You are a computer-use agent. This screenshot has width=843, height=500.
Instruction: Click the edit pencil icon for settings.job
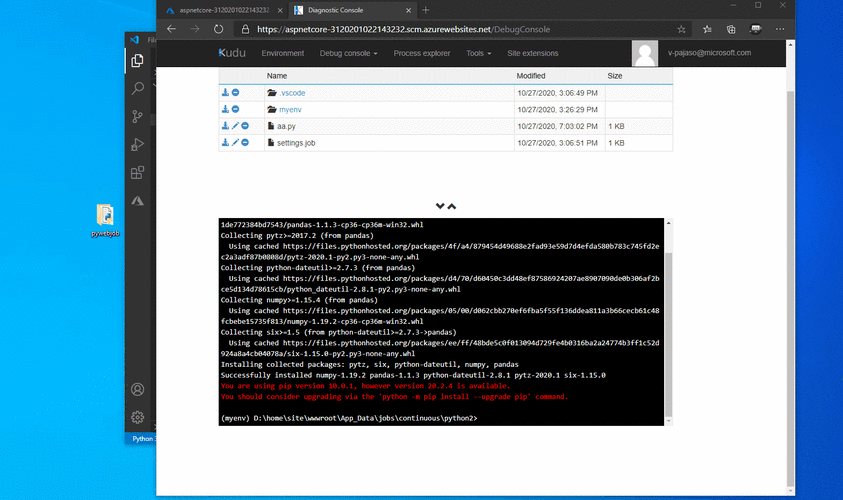click(x=235, y=143)
